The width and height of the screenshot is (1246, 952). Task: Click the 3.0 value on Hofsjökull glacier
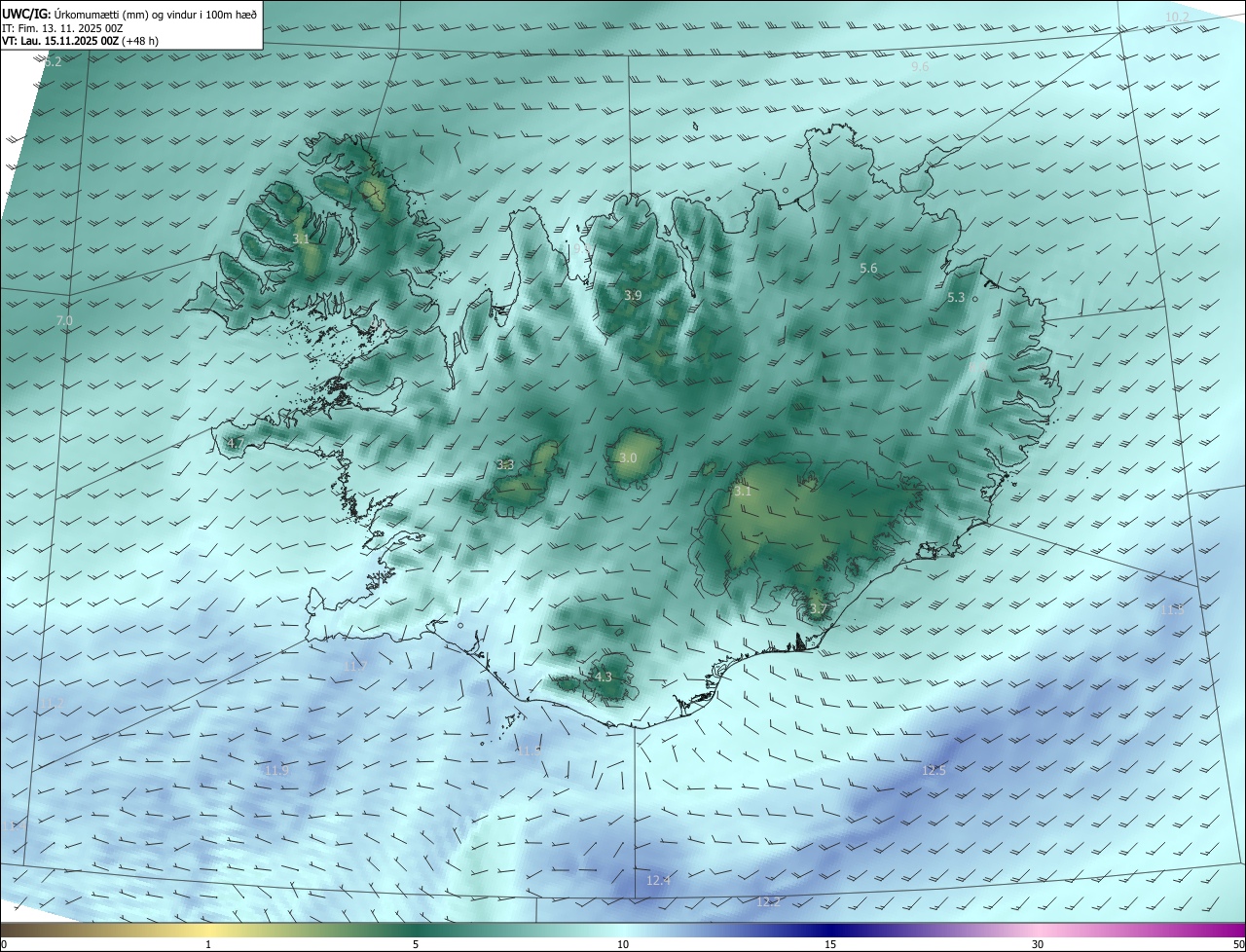pos(628,458)
